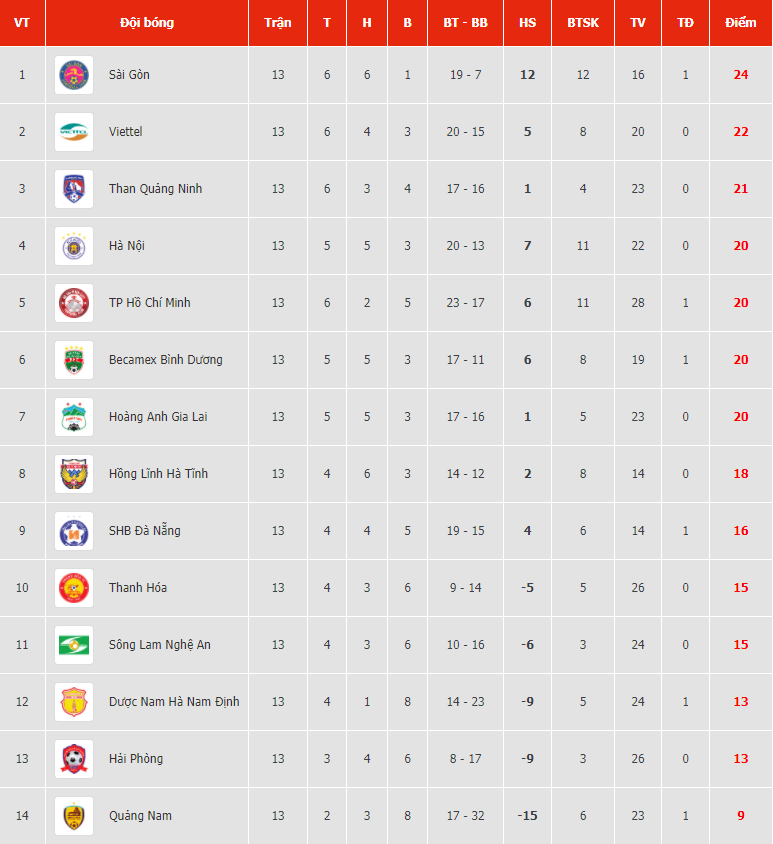Open Dược Nam Hà Nam Định team link
This screenshot has width=773, height=844.
click(174, 702)
